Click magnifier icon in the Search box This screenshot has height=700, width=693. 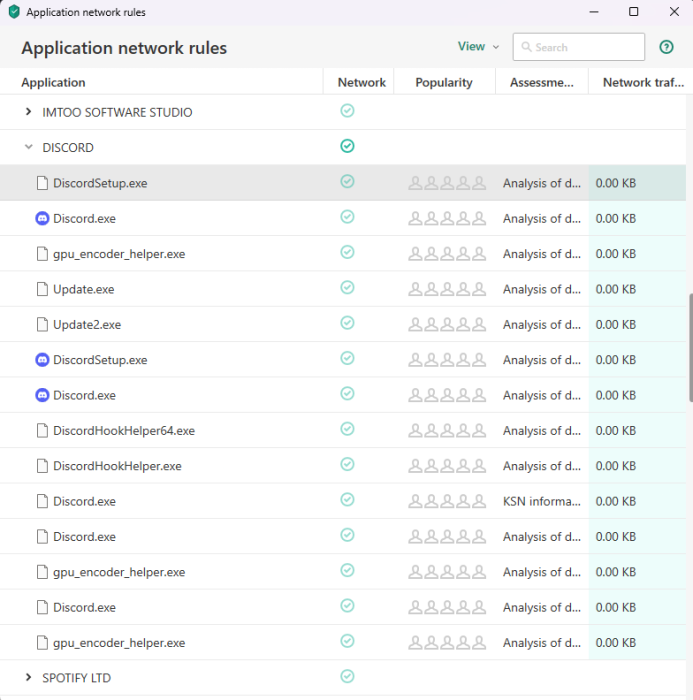point(526,47)
